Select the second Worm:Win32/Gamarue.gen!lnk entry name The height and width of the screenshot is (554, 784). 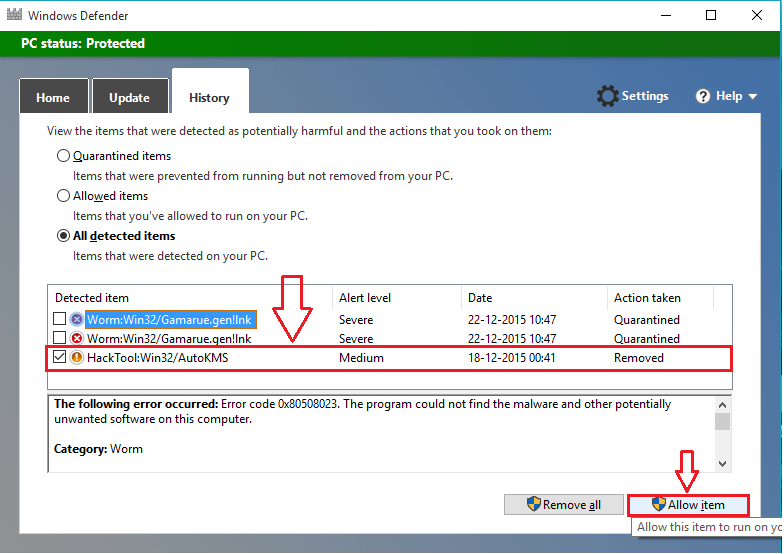pos(169,339)
